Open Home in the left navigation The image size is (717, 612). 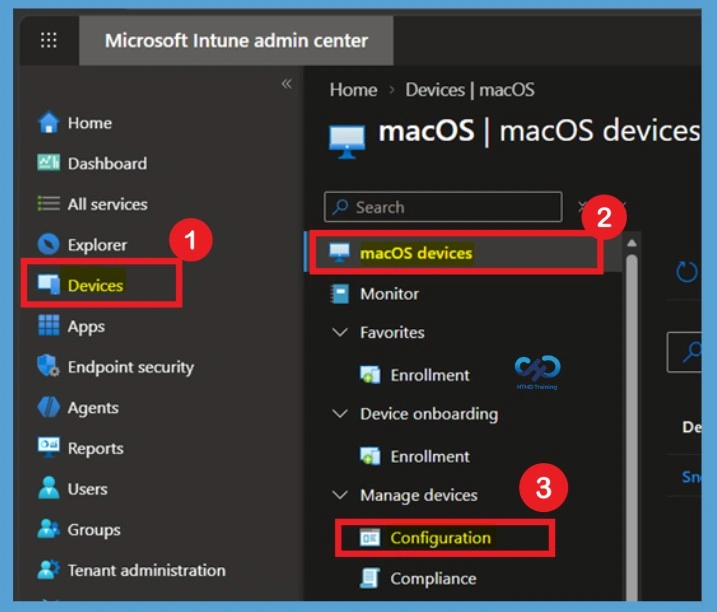[90, 123]
